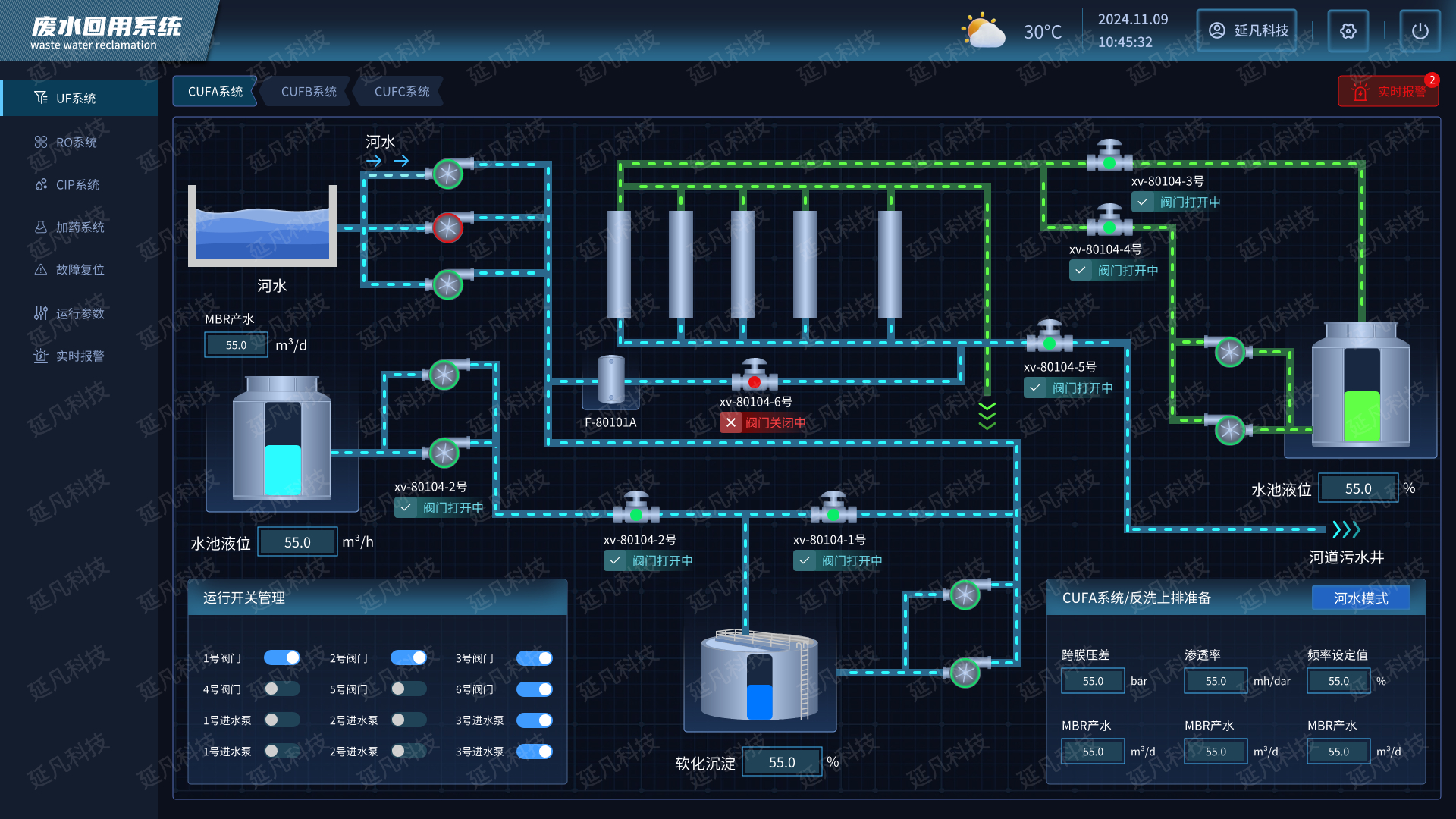Image resolution: width=1456 pixels, height=819 pixels.
Task: Click the red stopped pump icon
Action: click(x=447, y=227)
